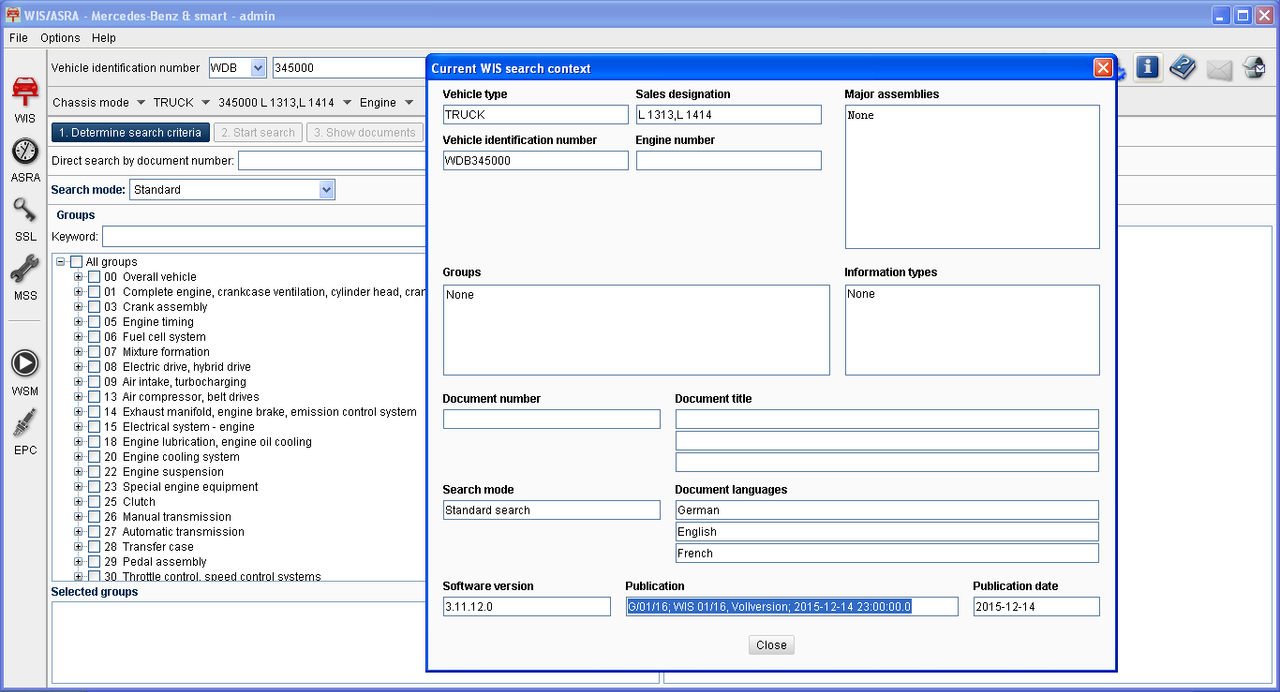Screen dimensions: 1280x692
Task: Click the Direct search by document number field
Action: pos(332,160)
